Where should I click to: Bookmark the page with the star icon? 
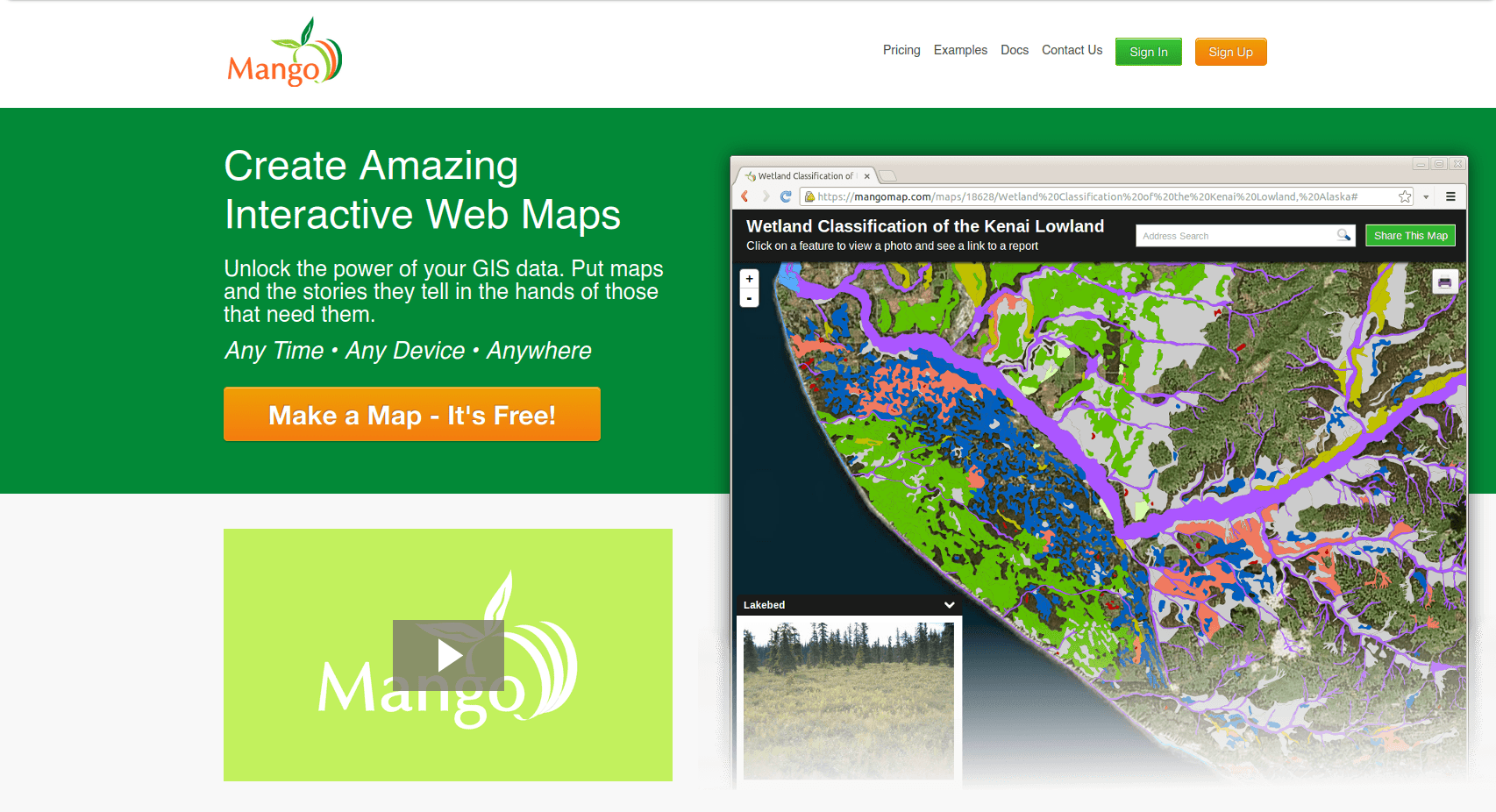(x=1405, y=196)
